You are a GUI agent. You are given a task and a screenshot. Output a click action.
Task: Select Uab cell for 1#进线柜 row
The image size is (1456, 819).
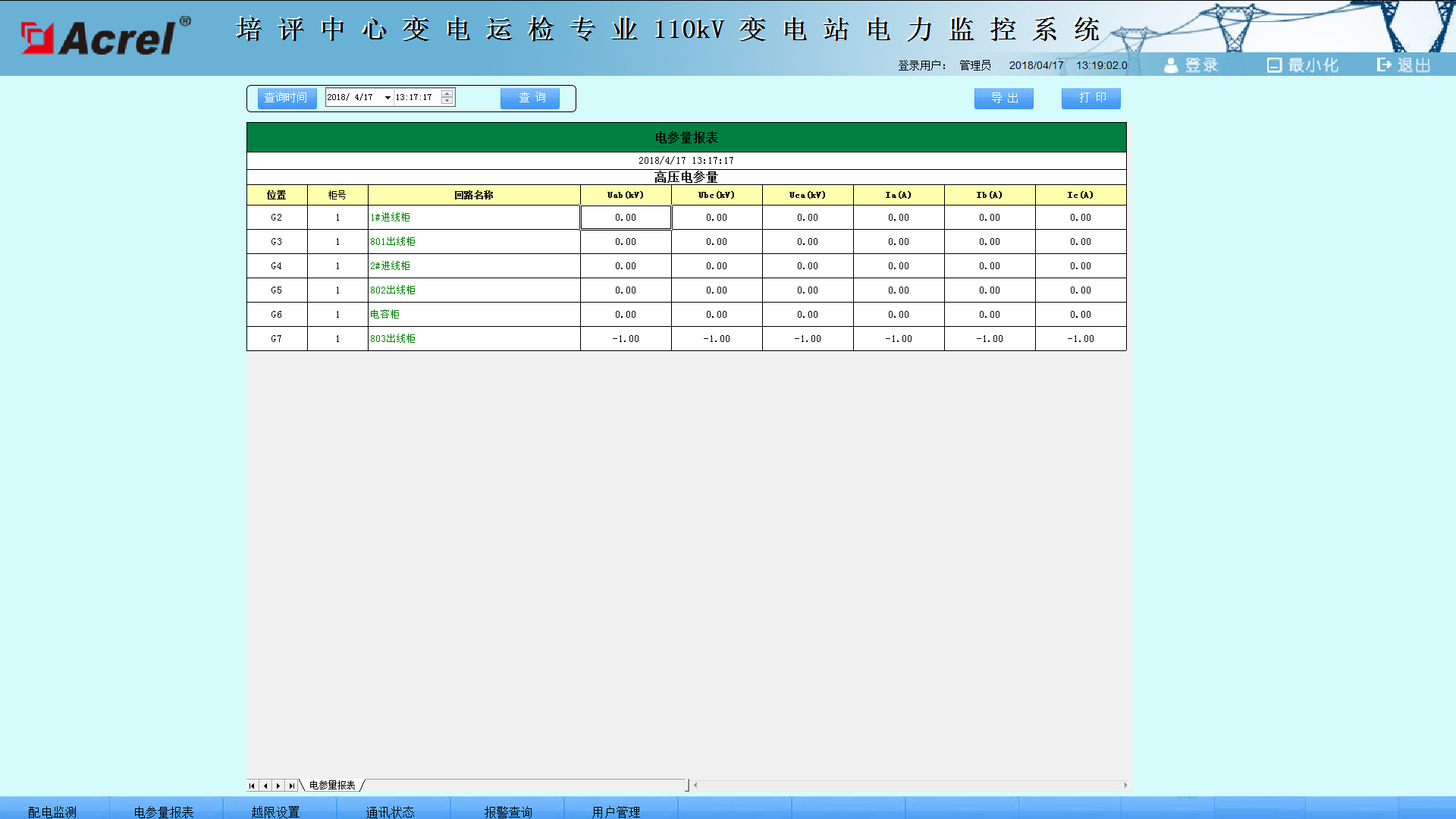[626, 218]
